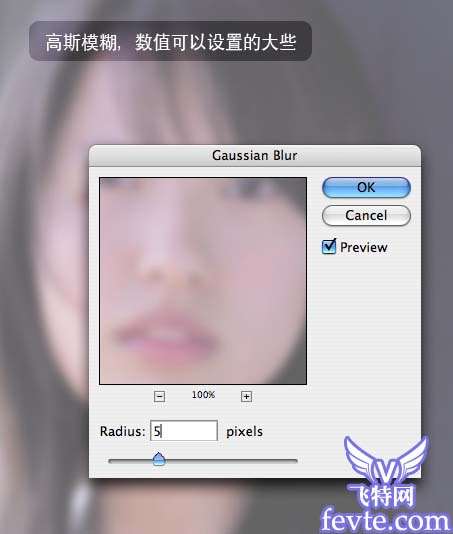Viewport: 453px width, 534px height.
Task: Click the 100% zoom level text
Action: pyautogui.click(x=203, y=395)
